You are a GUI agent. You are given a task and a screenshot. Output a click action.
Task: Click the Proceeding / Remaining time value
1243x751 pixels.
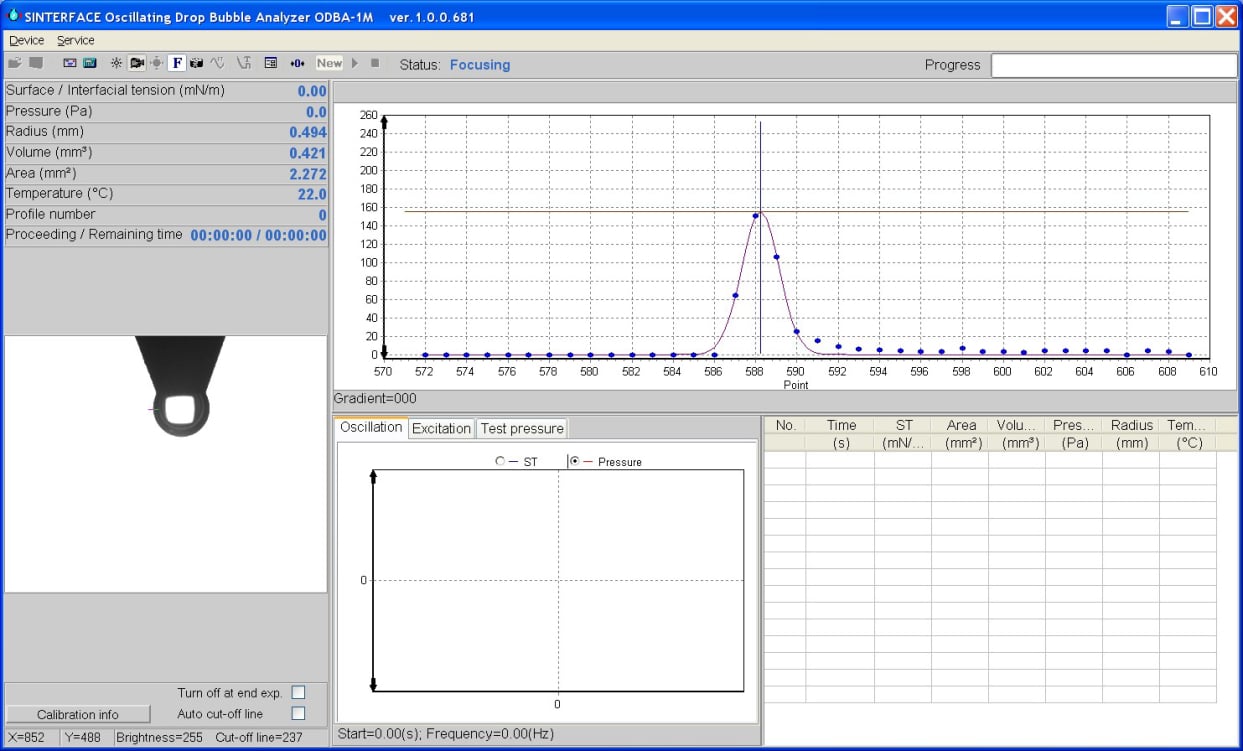[x=259, y=236]
